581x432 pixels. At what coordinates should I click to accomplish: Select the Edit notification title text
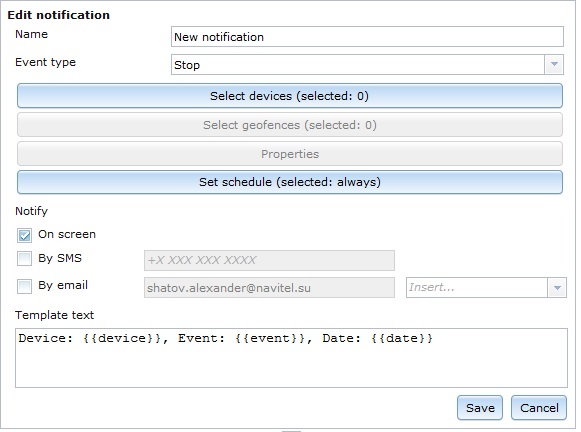pos(59,15)
